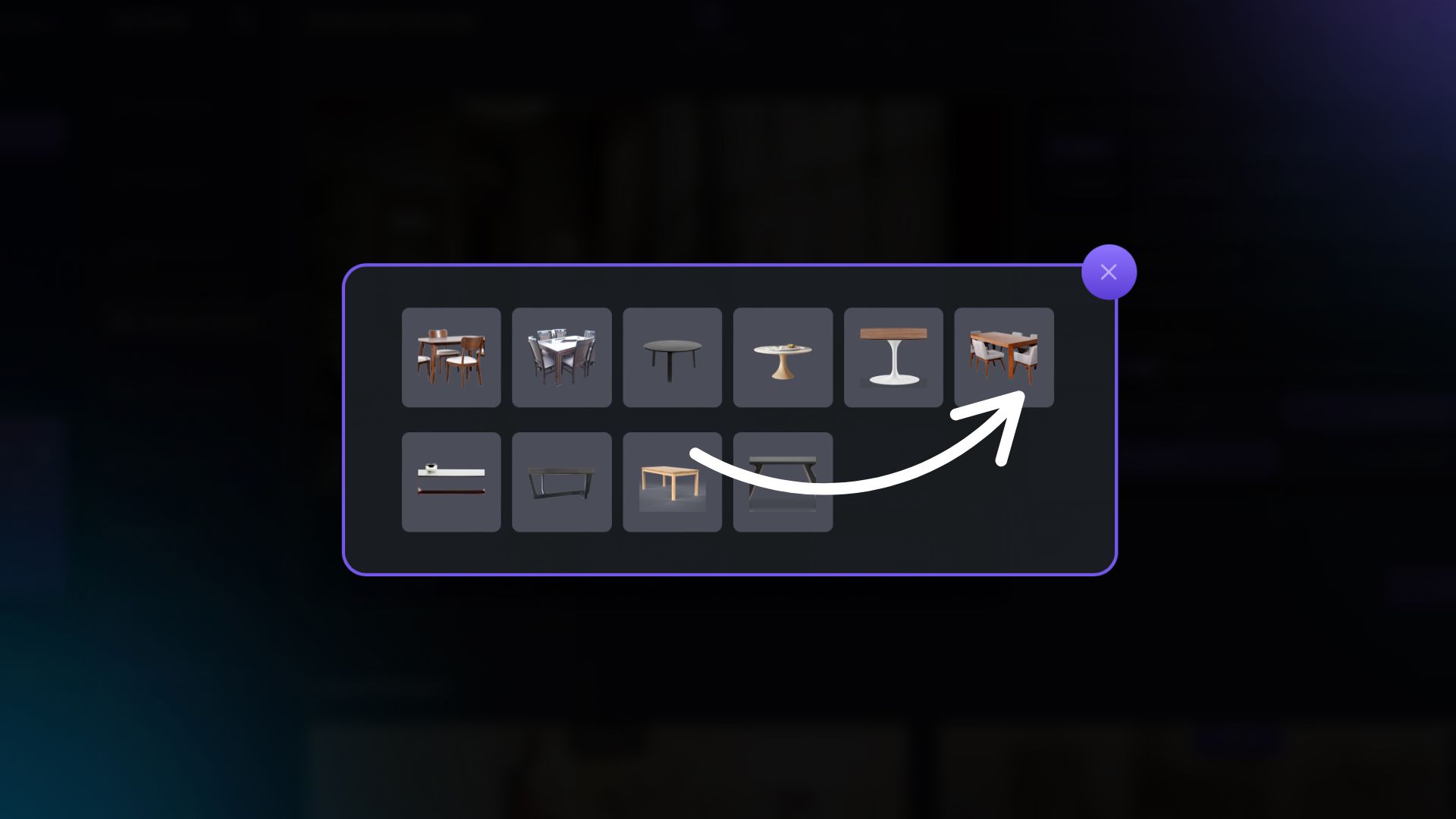1456x819 pixels.
Task: Select wooden dining set with brown chairs
Action: 451,357
